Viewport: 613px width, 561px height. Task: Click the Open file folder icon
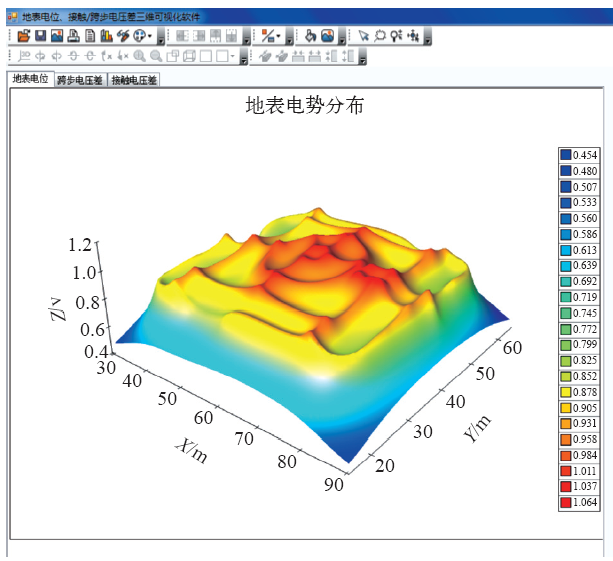23,36
